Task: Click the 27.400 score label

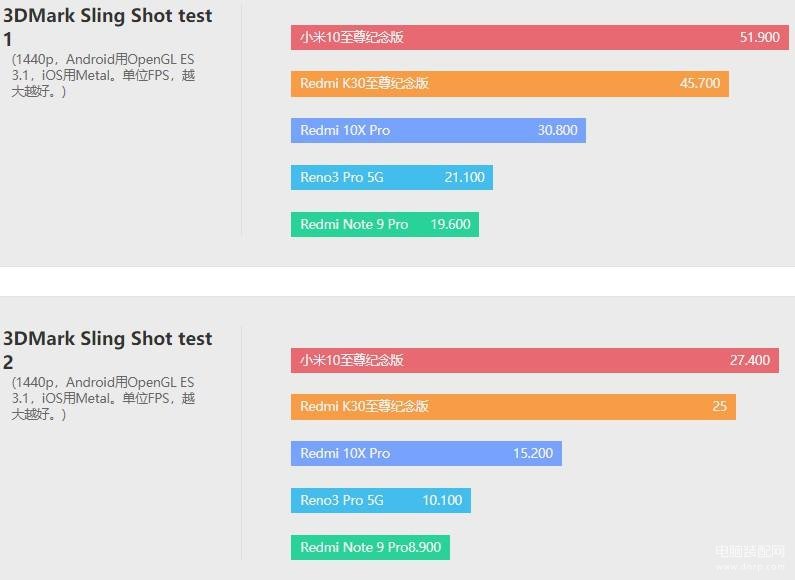Action: point(749,360)
